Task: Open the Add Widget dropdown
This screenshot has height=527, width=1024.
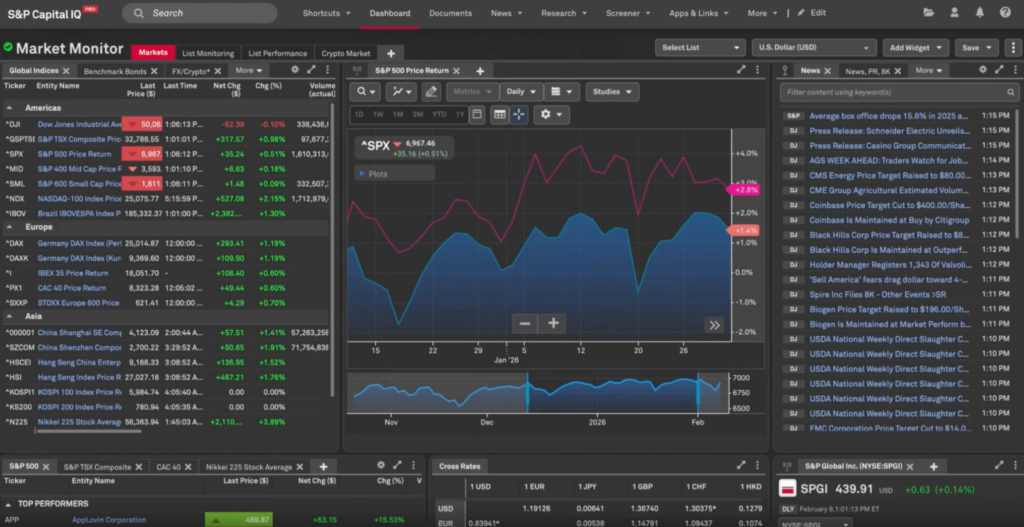Action: [916, 48]
